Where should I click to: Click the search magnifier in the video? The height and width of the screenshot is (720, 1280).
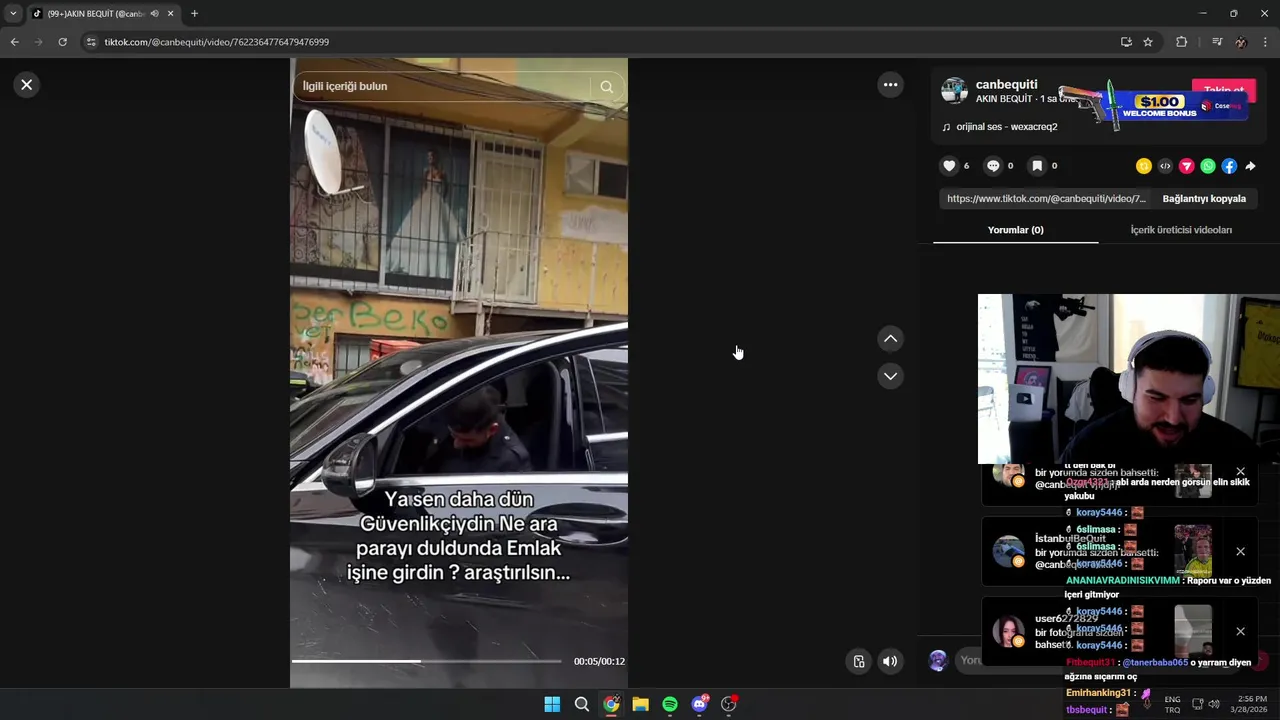click(606, 87)
